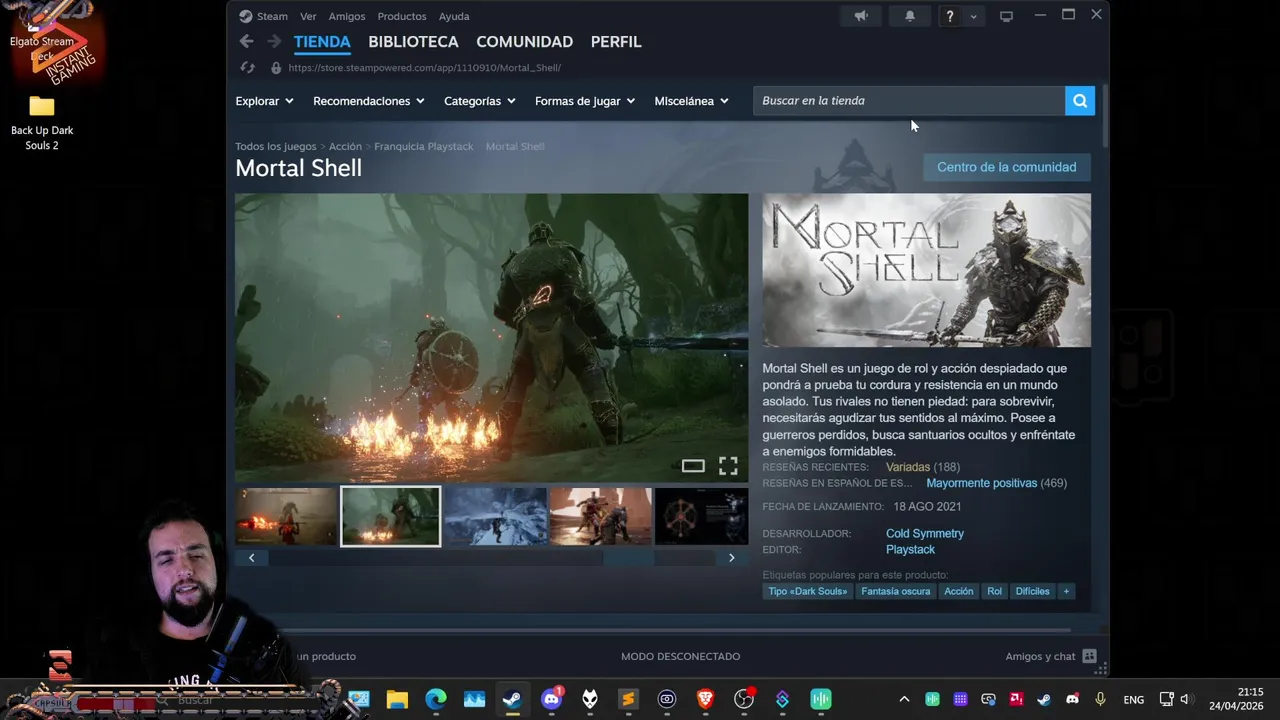Switch to the TIENDA tab
This screenshot has width=1280, height=720.
pyautogui.click(x=322, y=42)
